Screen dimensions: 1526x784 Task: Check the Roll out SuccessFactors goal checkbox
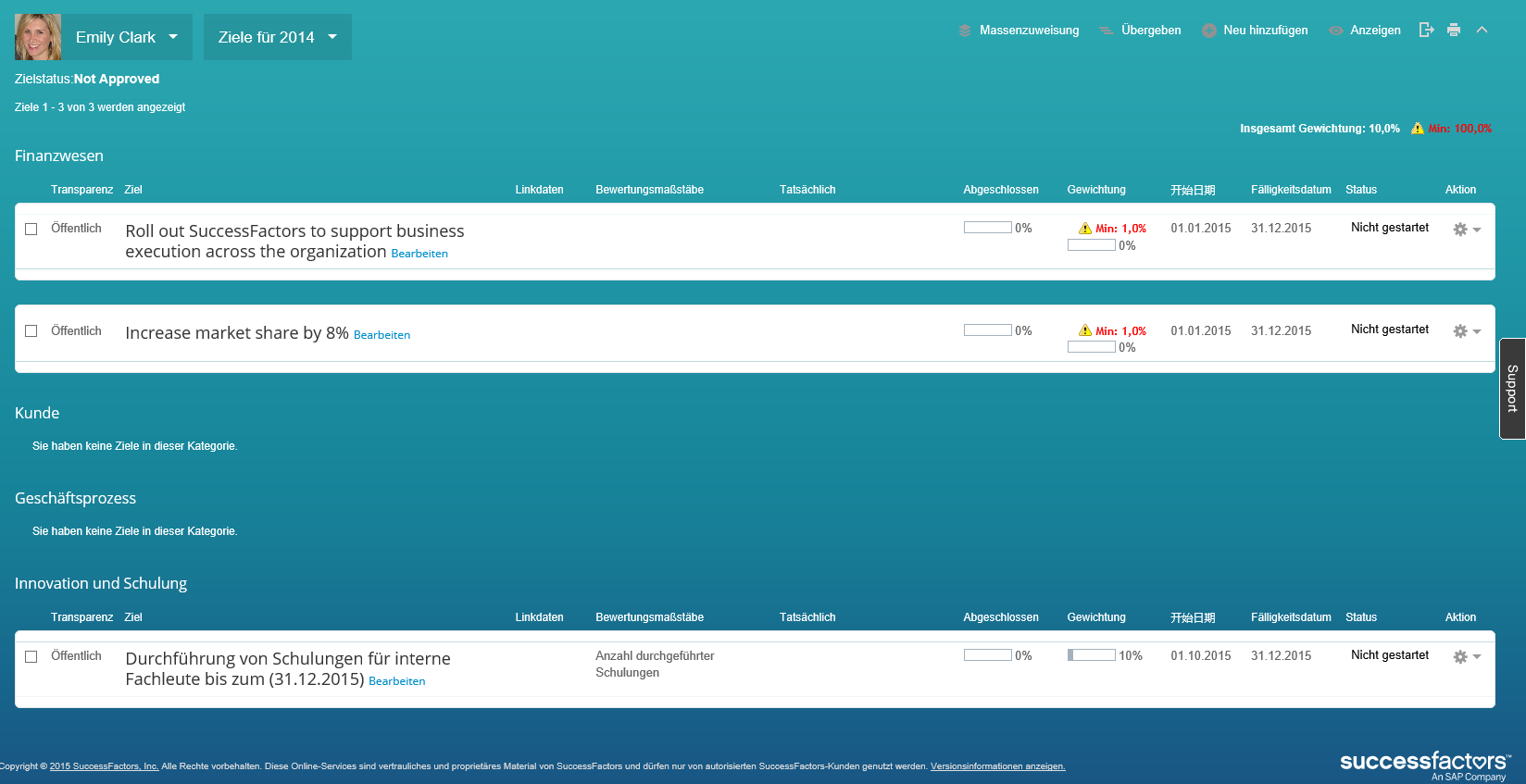tap(31, 229)
